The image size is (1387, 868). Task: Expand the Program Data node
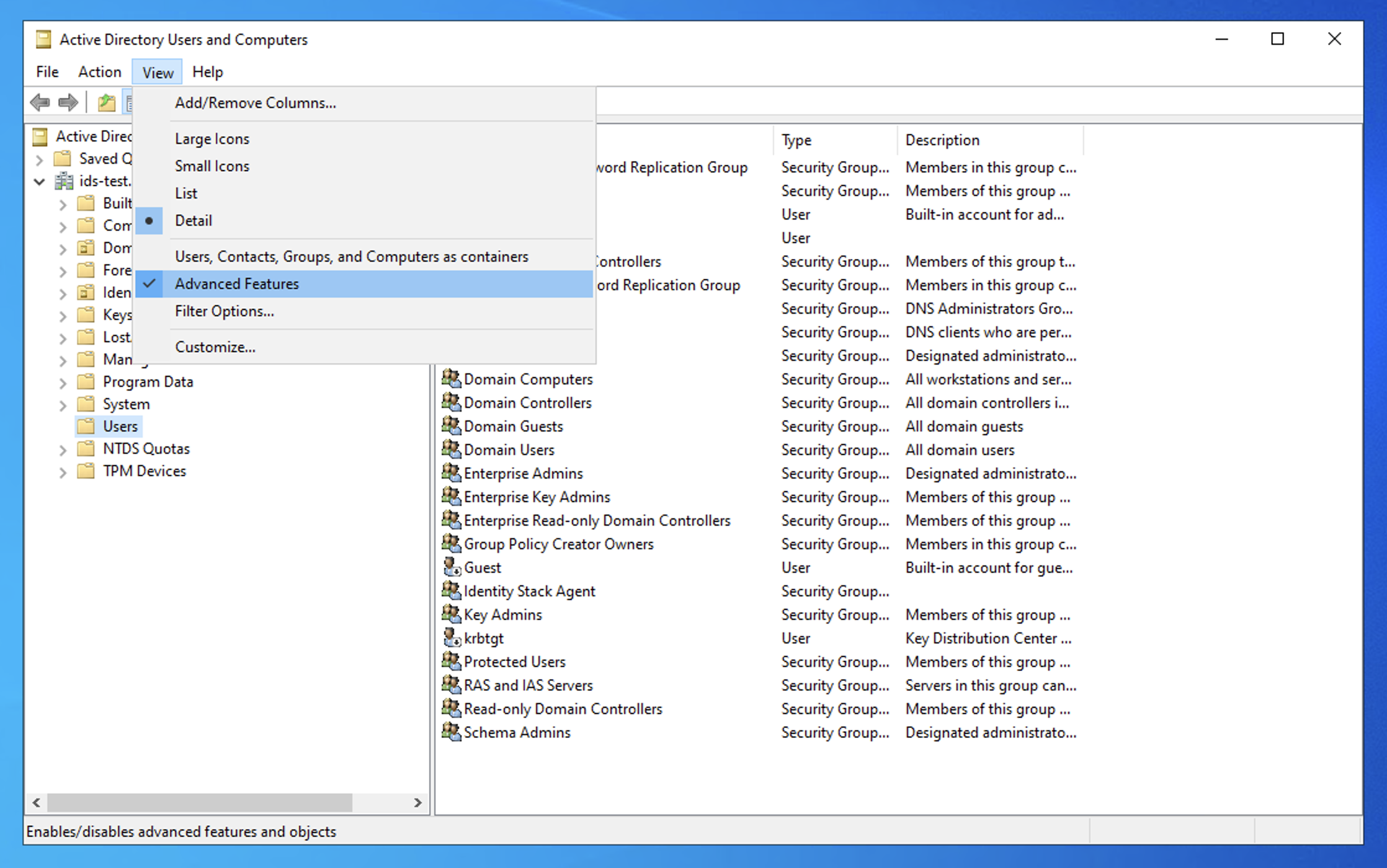pyautogui.click(x=63, y=383)
